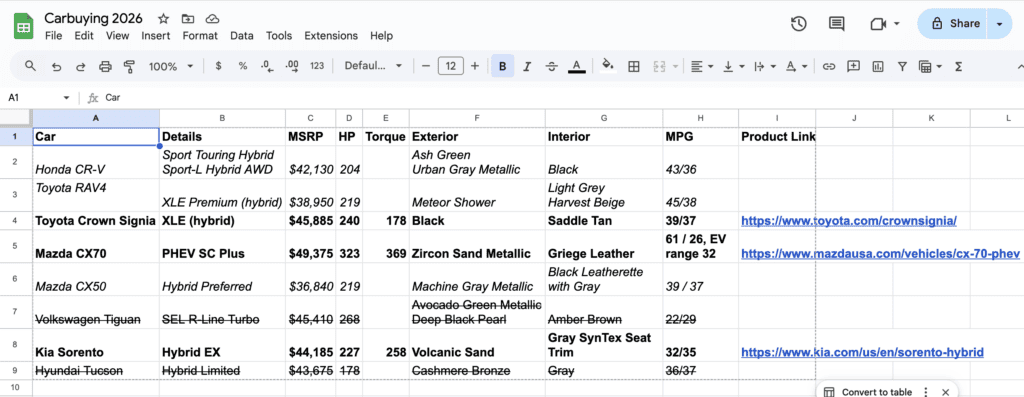This screenshot has width=1024, height=397.
Task: Click the table views icon
Action: pyautogui.click(x=925, y=66)
